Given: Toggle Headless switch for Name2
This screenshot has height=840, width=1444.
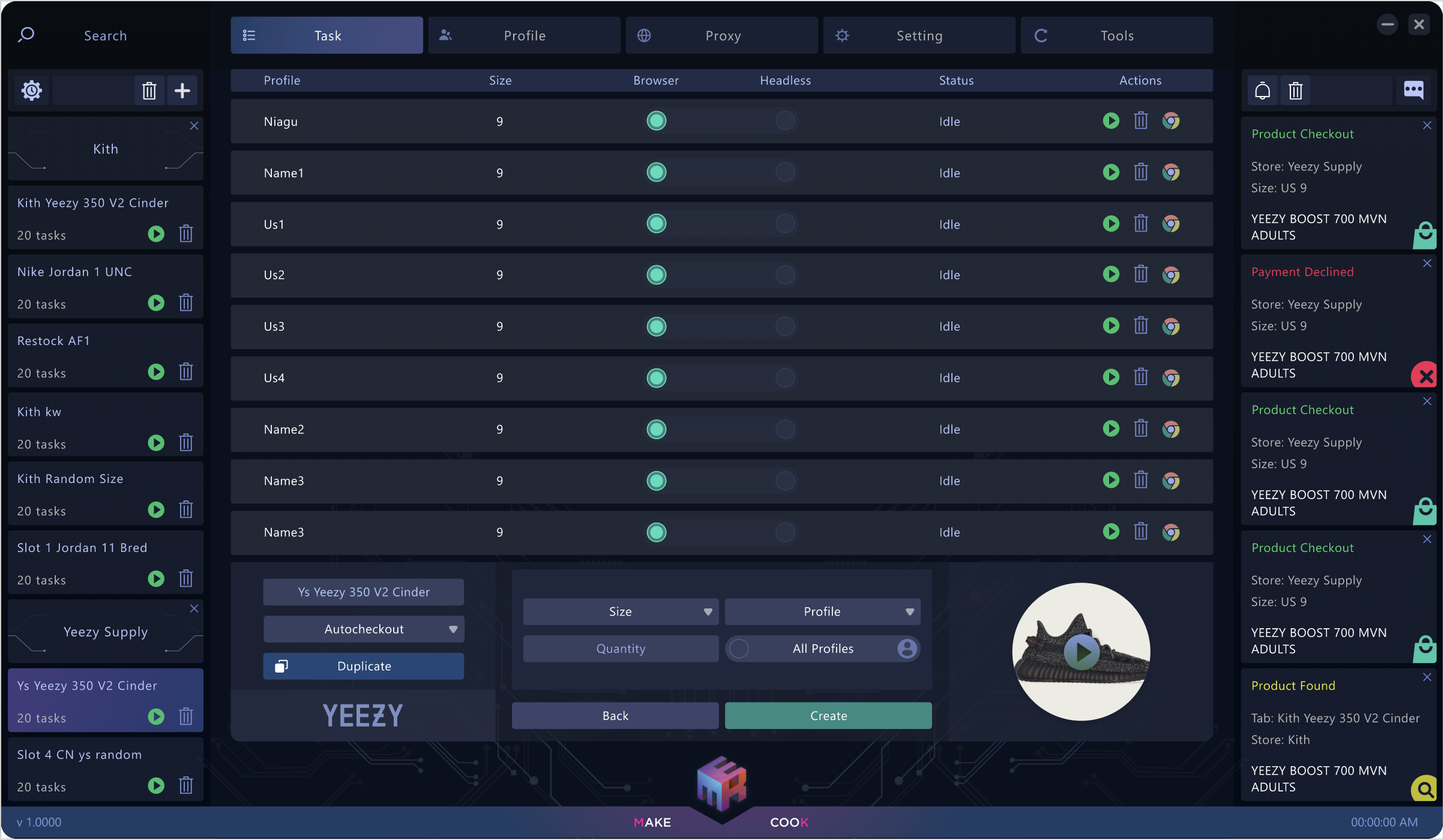Looking at the screenshot, I should coord(785,429).
